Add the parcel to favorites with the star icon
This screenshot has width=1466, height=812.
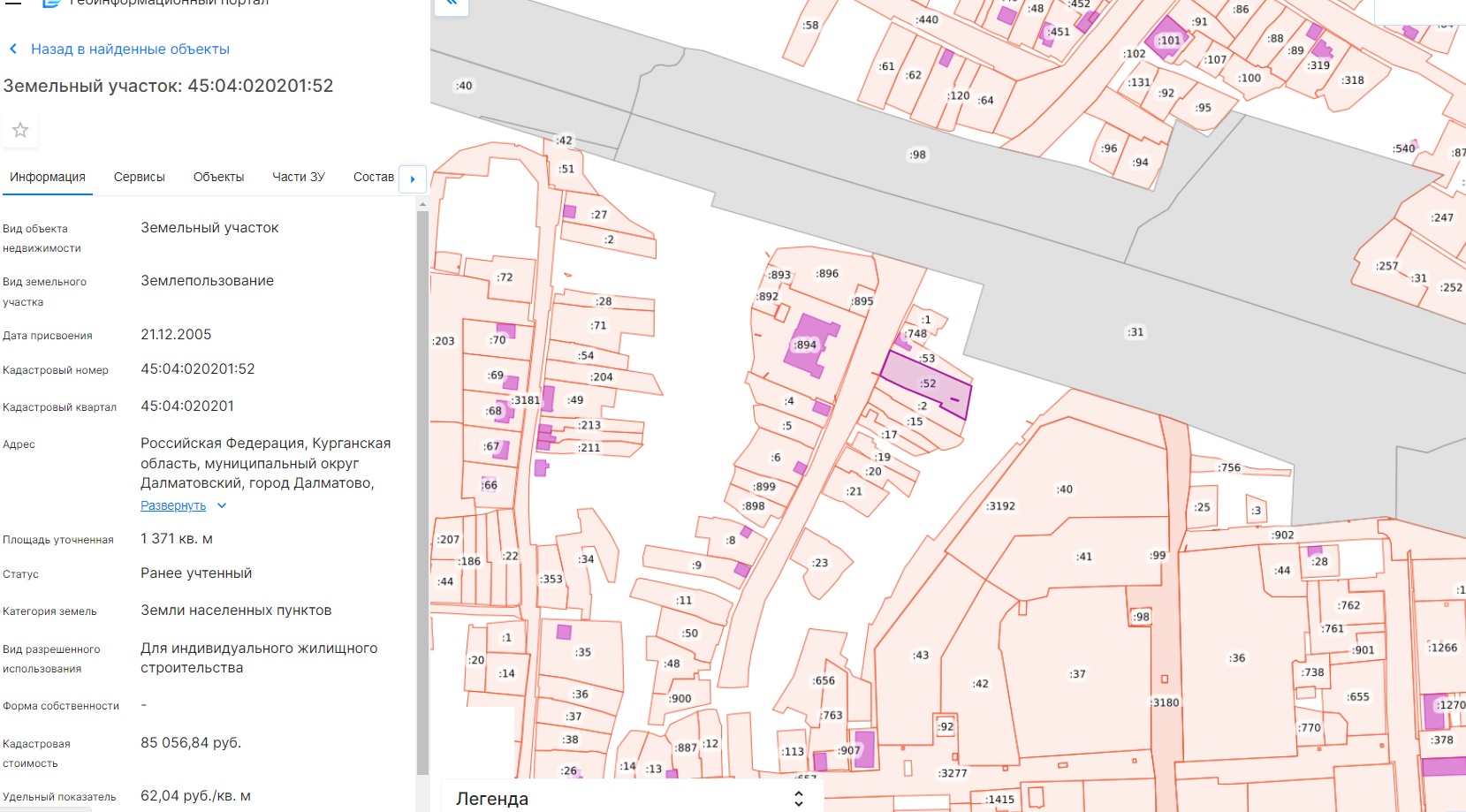(20, 131)
